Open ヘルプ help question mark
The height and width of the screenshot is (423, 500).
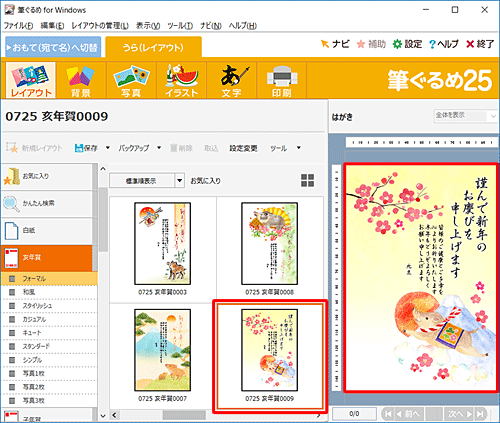(x=444, y=44)
